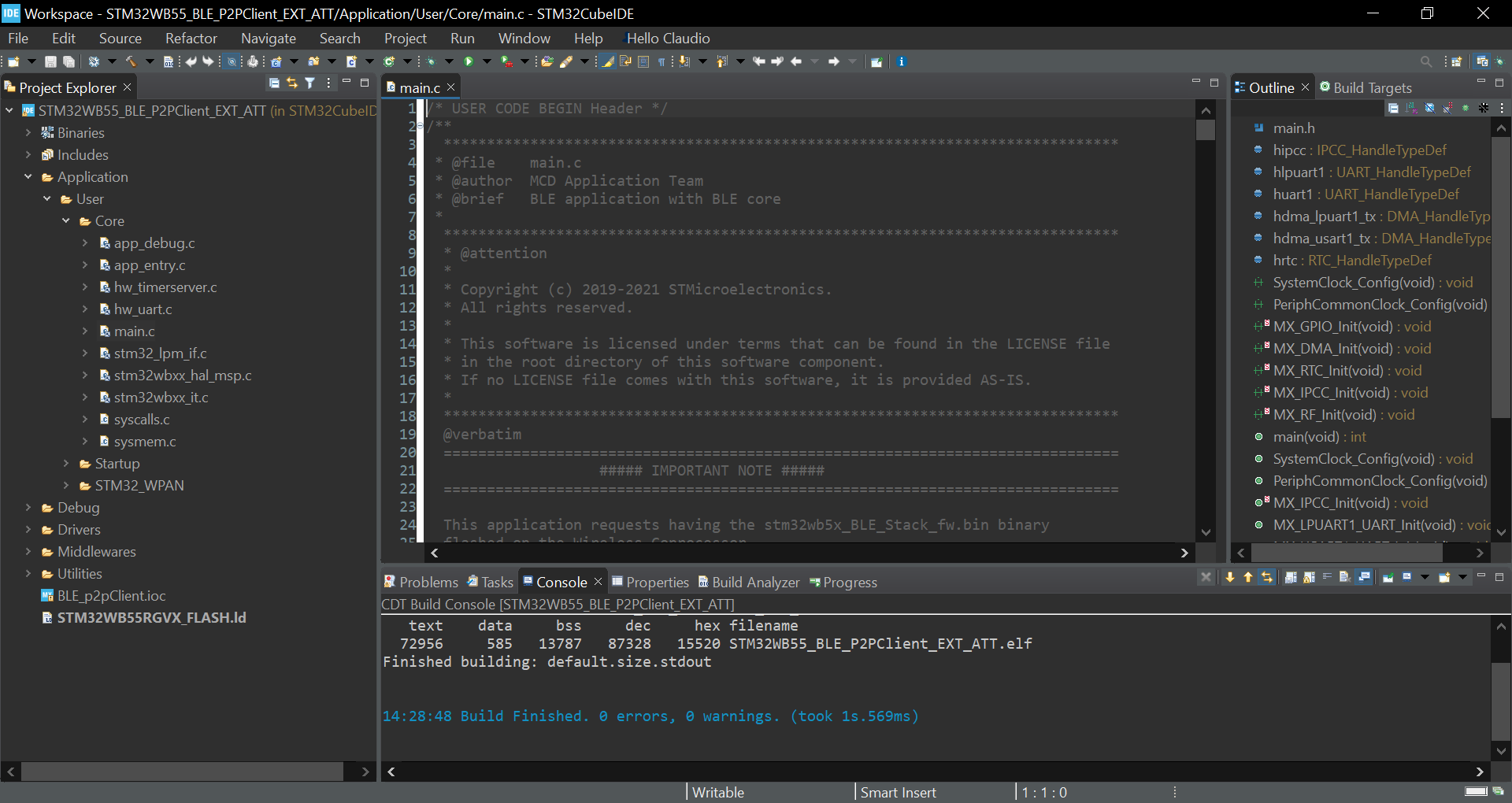The height and width of the screenshot is (803, 1512).
Task: Click previous error up arrow in Console
Action: [1248, 578]
